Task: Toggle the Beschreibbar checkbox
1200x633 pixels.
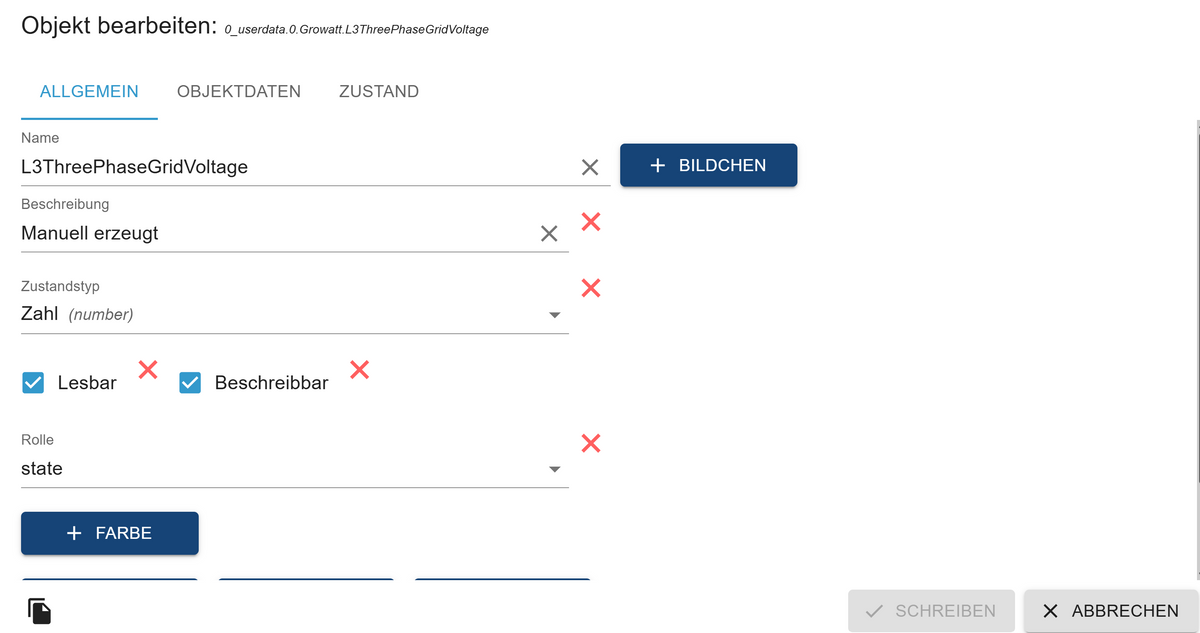Action: click(x=190, y=382)
